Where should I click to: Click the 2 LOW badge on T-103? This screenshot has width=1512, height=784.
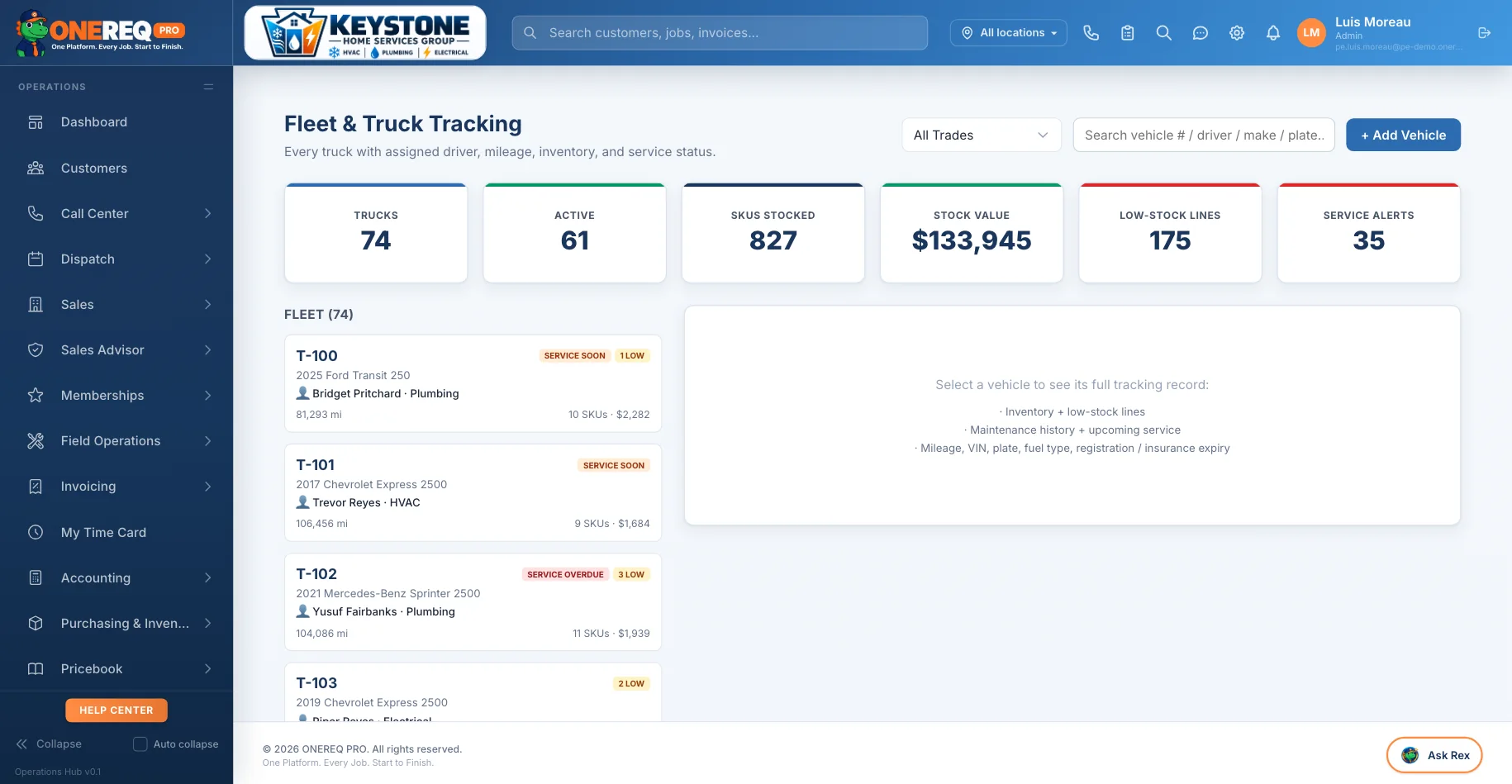[631, 683]
